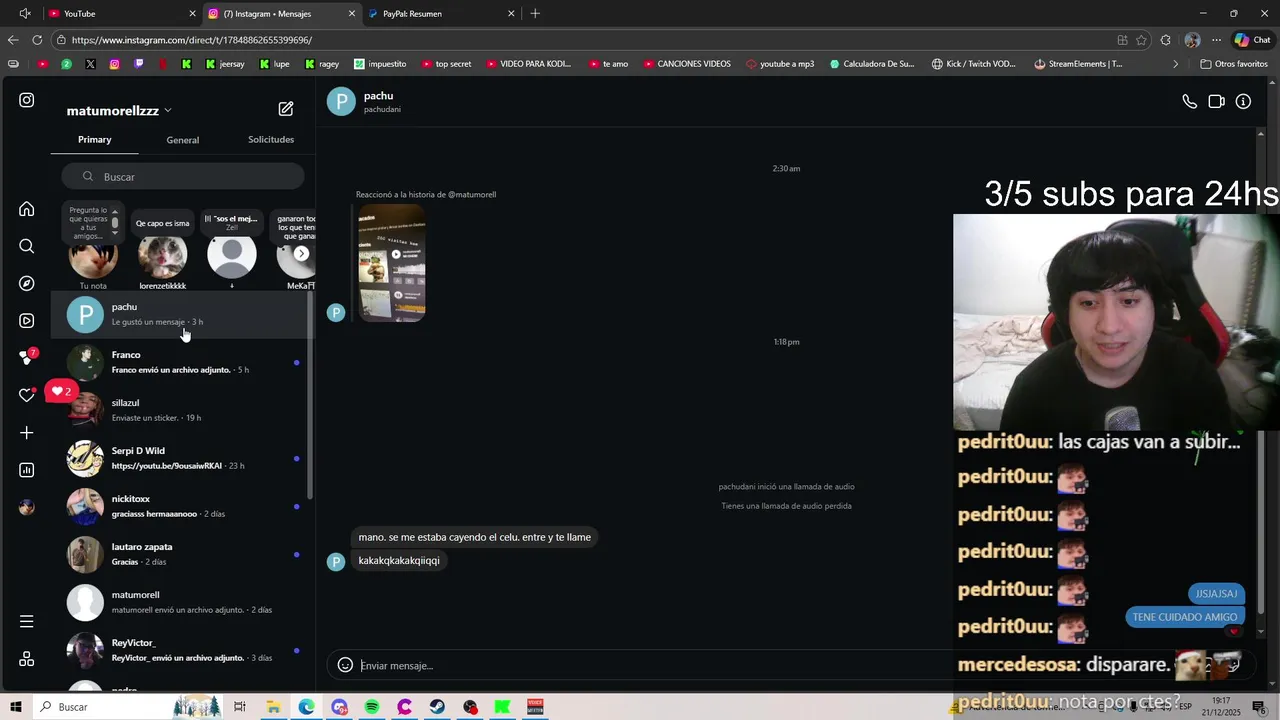Open Steam from the taskbar
The height and width of the screenshot is (720, 1280).
click(437, 707)
